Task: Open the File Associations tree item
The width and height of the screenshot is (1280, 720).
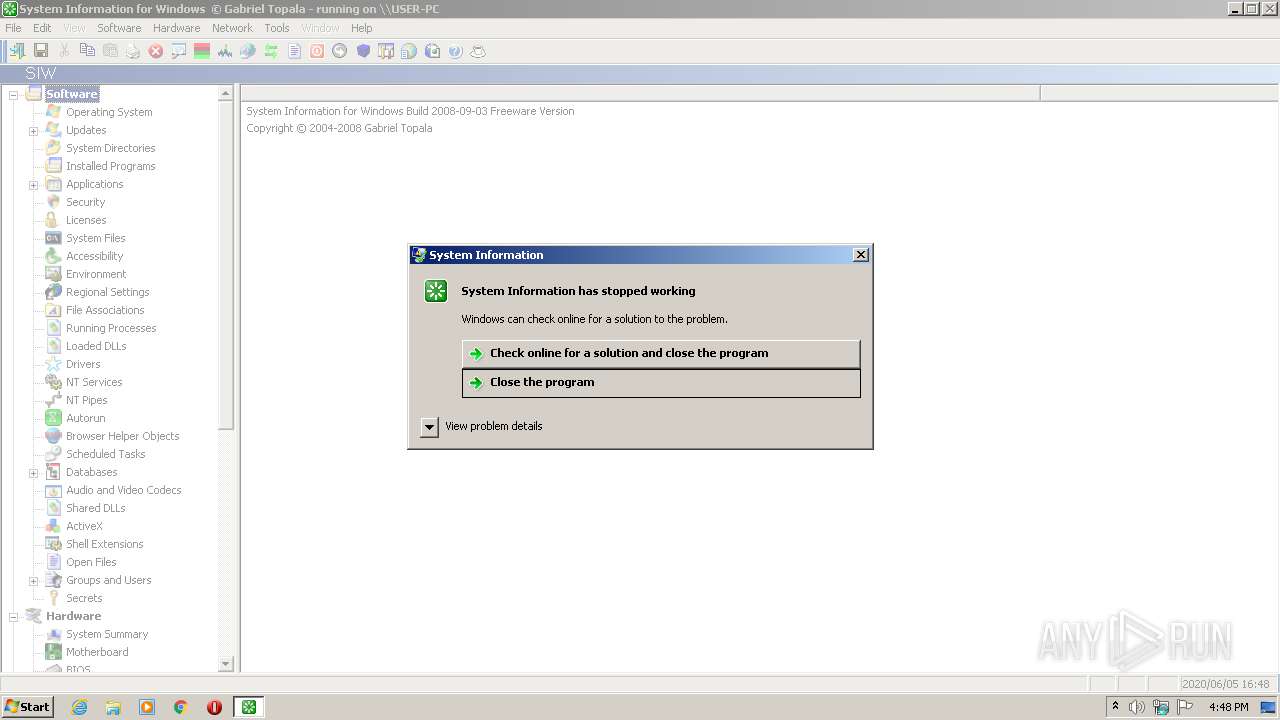Action: coord(105,310)
